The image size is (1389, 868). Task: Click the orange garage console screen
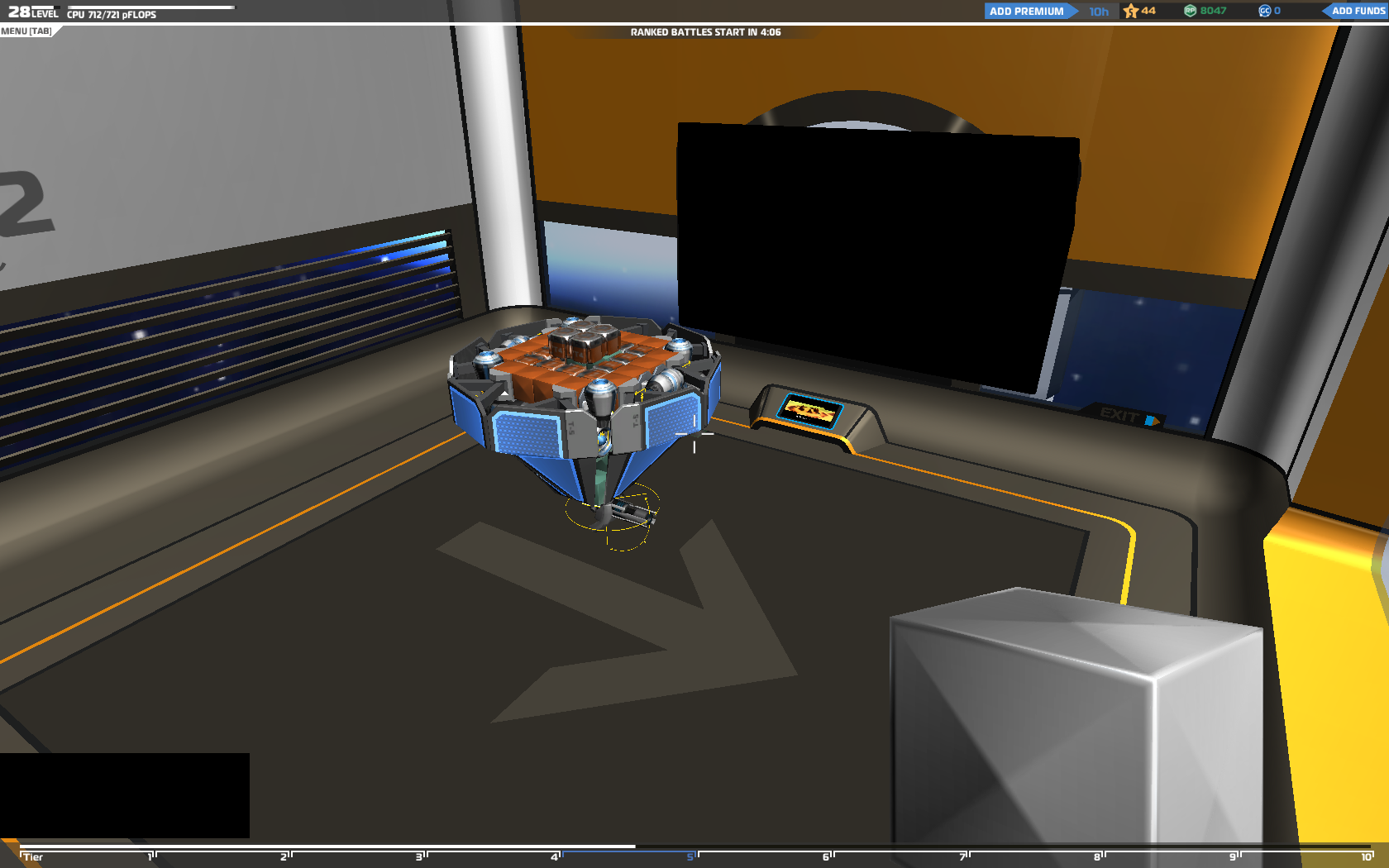pos(809,411)
